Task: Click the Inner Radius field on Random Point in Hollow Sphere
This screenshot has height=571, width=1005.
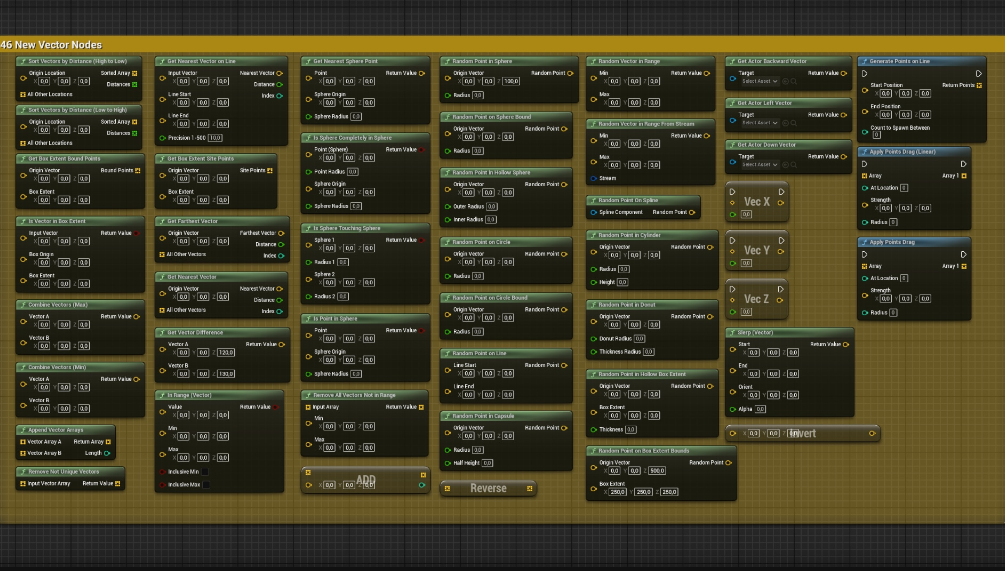Action: (x=490, y=219)
